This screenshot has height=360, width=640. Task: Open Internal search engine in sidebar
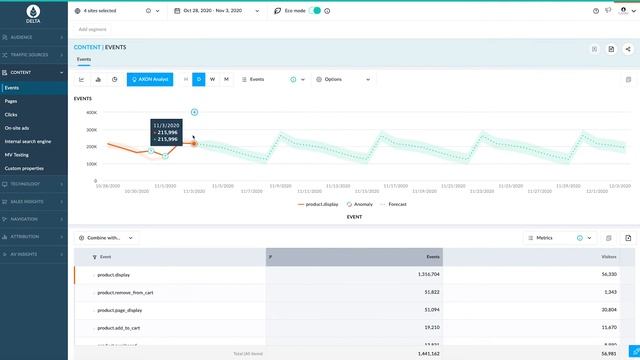click(34, 142)
